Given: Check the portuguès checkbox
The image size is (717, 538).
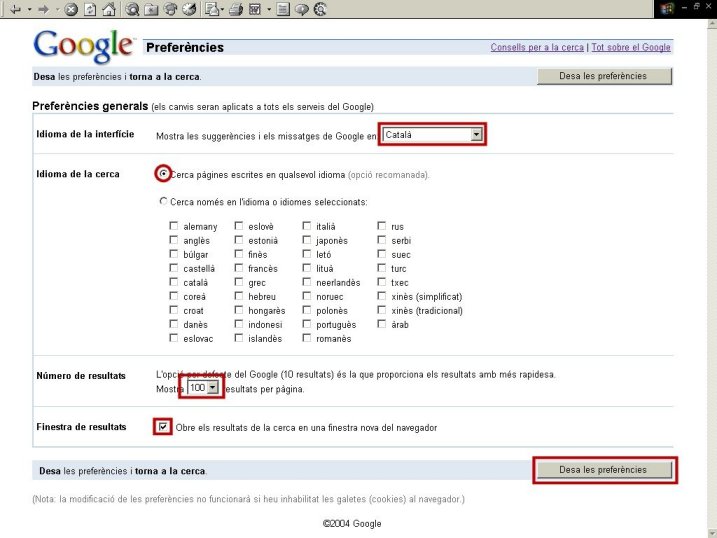Looking at the screenshot, I should pos(307,324).
